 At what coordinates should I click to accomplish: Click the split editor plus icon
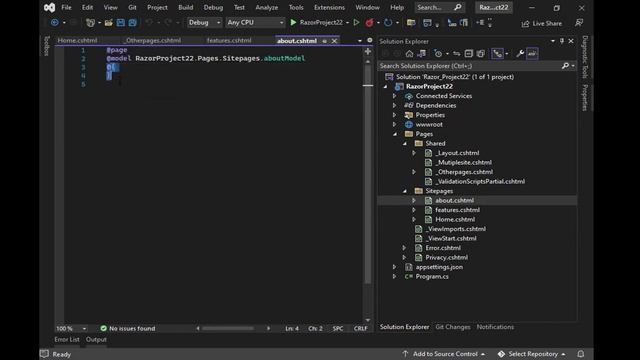pyautogui.click(x=368, y=51)
